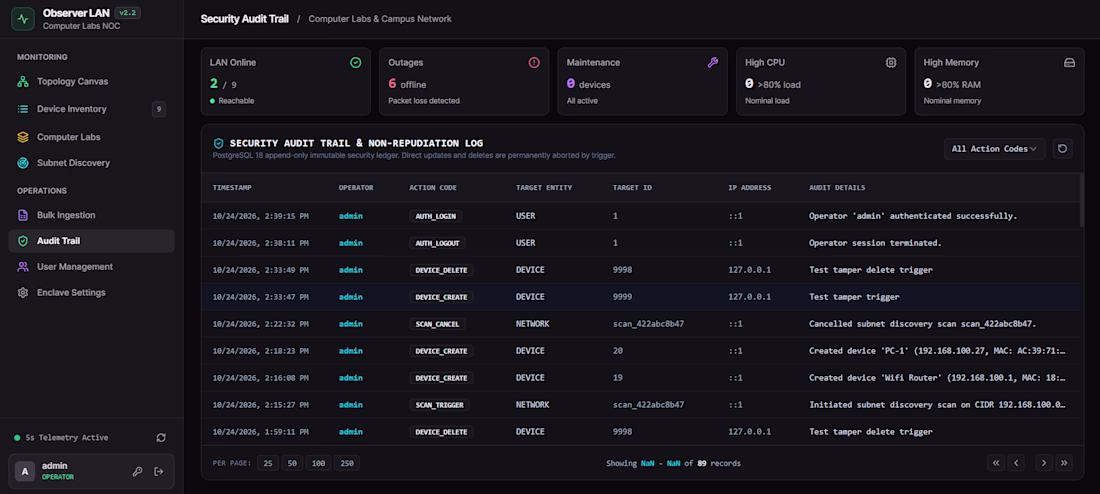Click the logout icon beside admin

(159, 472)
